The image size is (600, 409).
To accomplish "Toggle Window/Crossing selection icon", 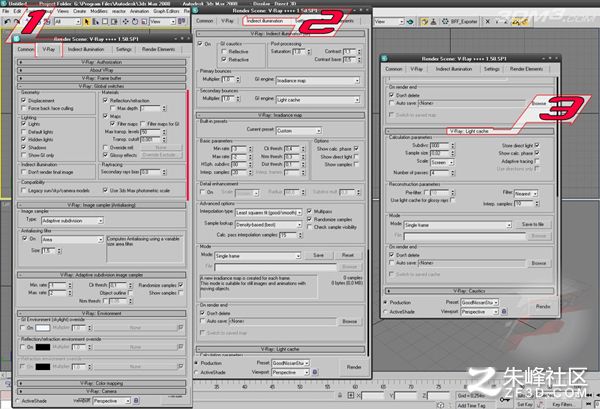I will point(114,22).
